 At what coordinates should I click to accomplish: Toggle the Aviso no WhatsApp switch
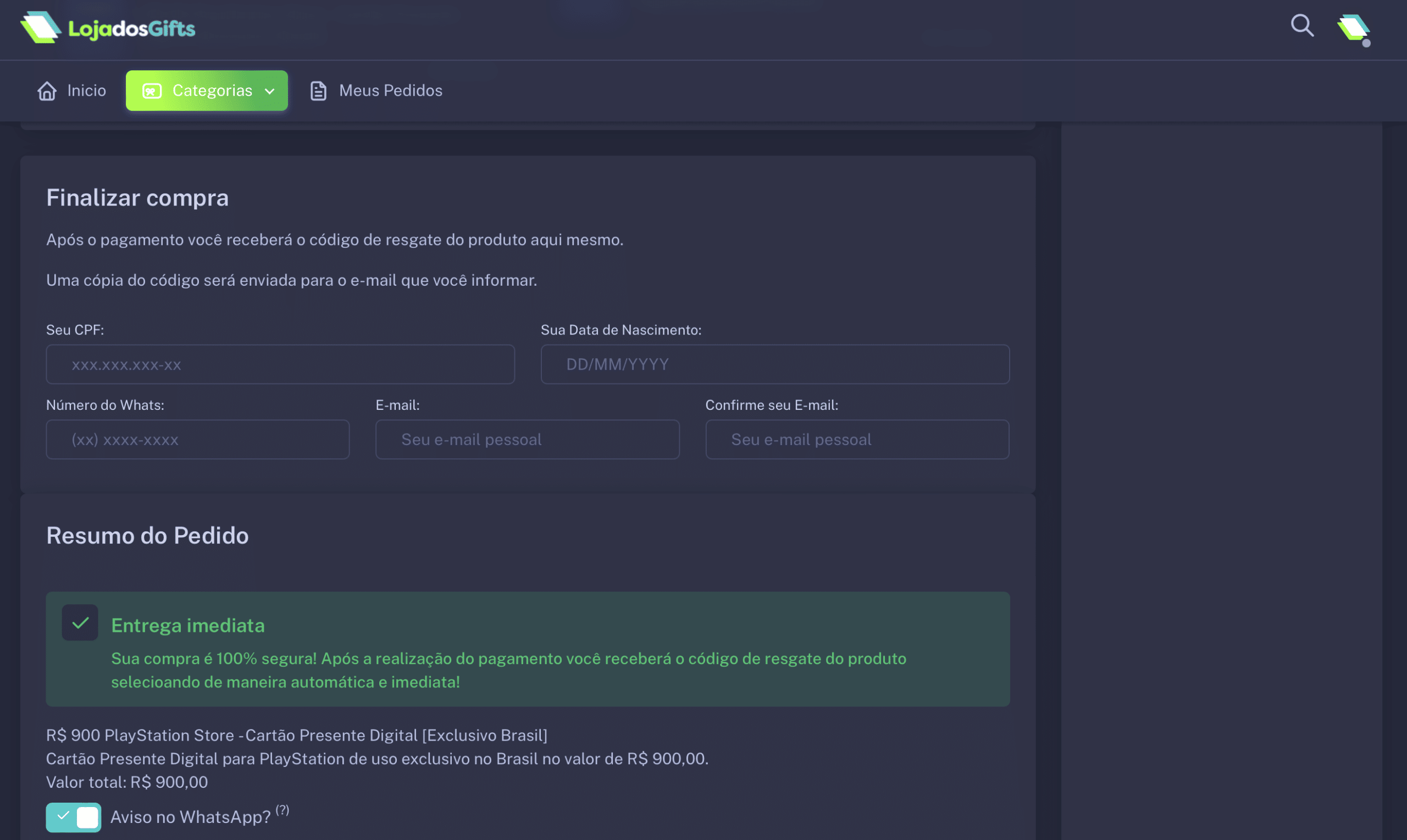coord(74,817)
